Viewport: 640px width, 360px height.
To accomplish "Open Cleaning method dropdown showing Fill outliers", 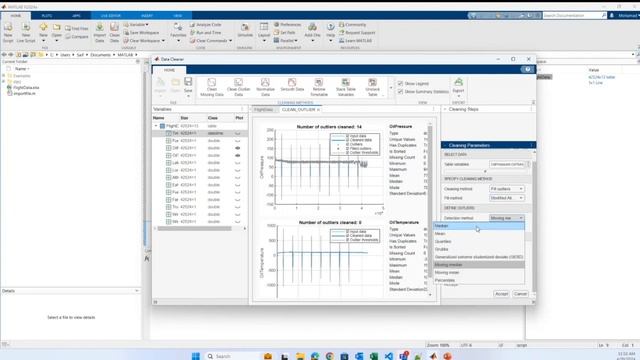I will [507, 189].
